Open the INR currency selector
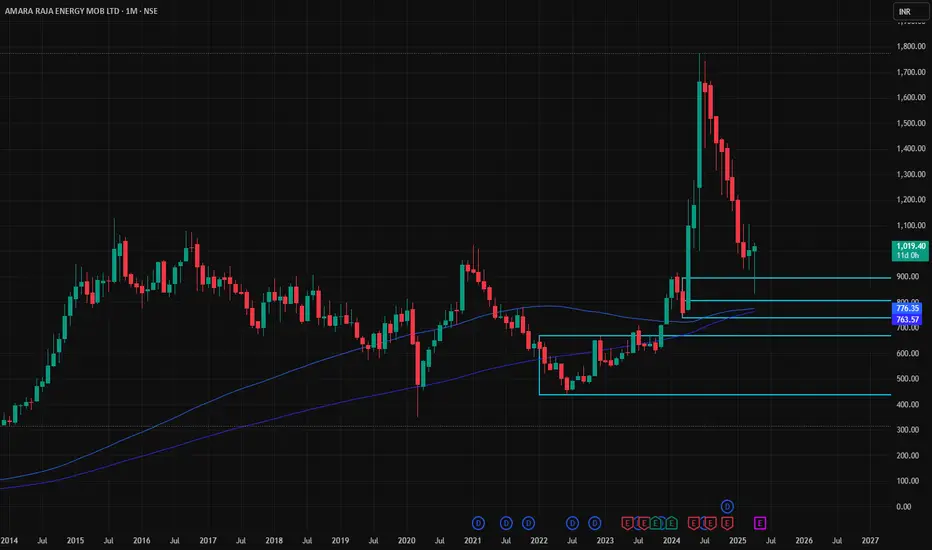The height and width of the screenshot is (550, 932). coord(909,11)
